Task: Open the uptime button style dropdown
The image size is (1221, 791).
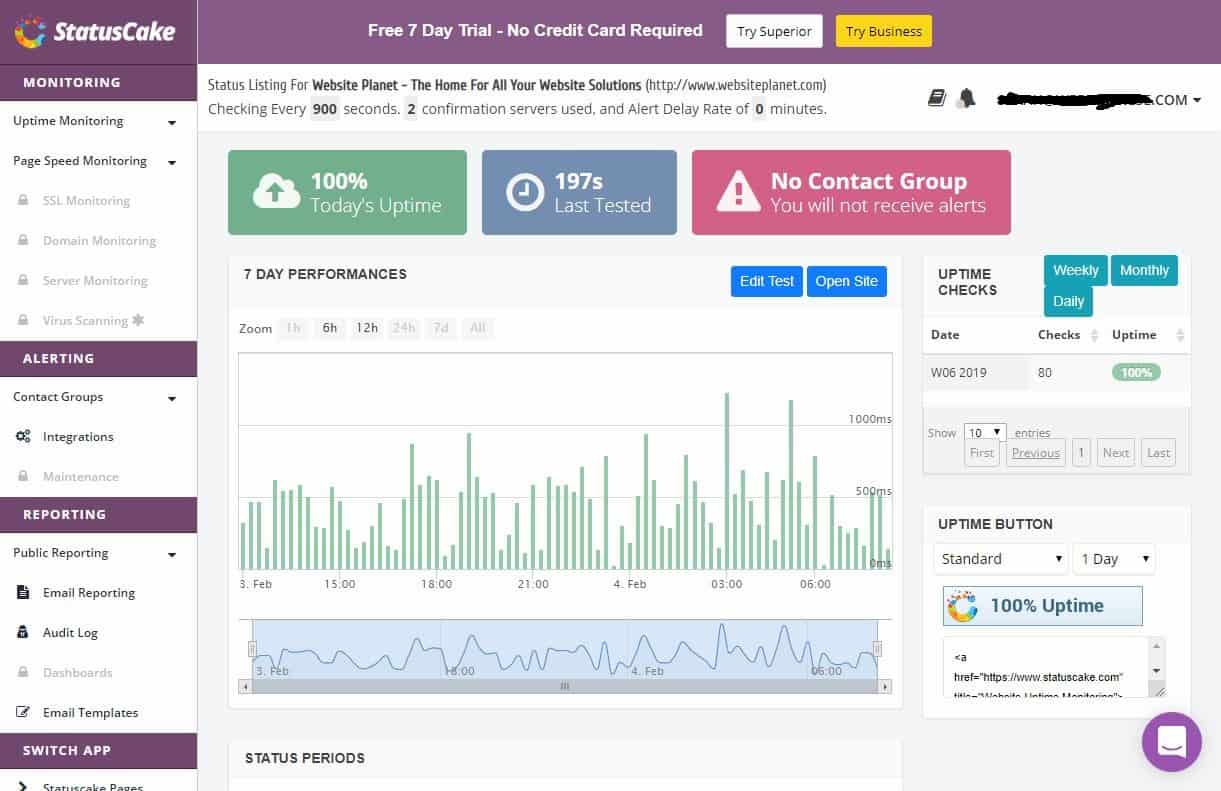Action: click(x=999, y=558)
